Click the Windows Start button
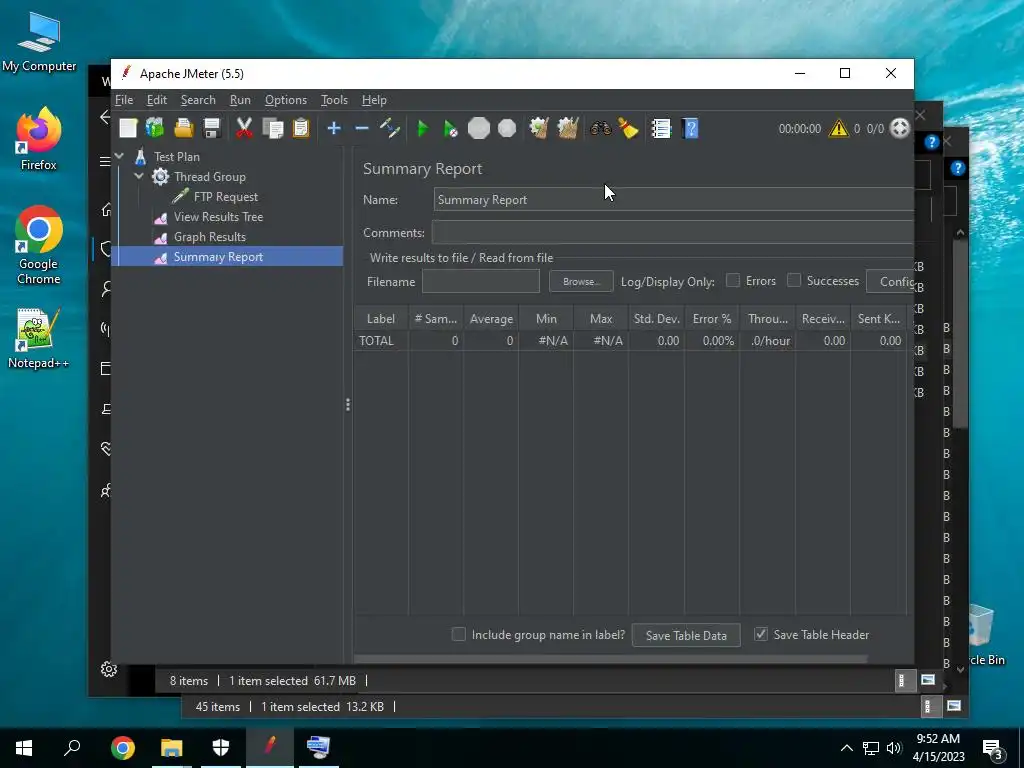This screenshot has height=768, width=1024. point(24,748)
